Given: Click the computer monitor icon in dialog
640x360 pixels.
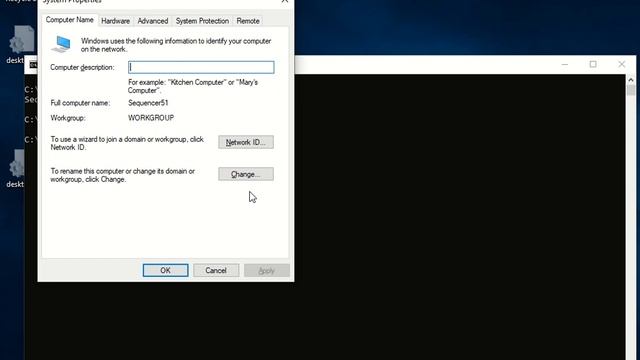Looking at the screenshot, I should 61,44.
